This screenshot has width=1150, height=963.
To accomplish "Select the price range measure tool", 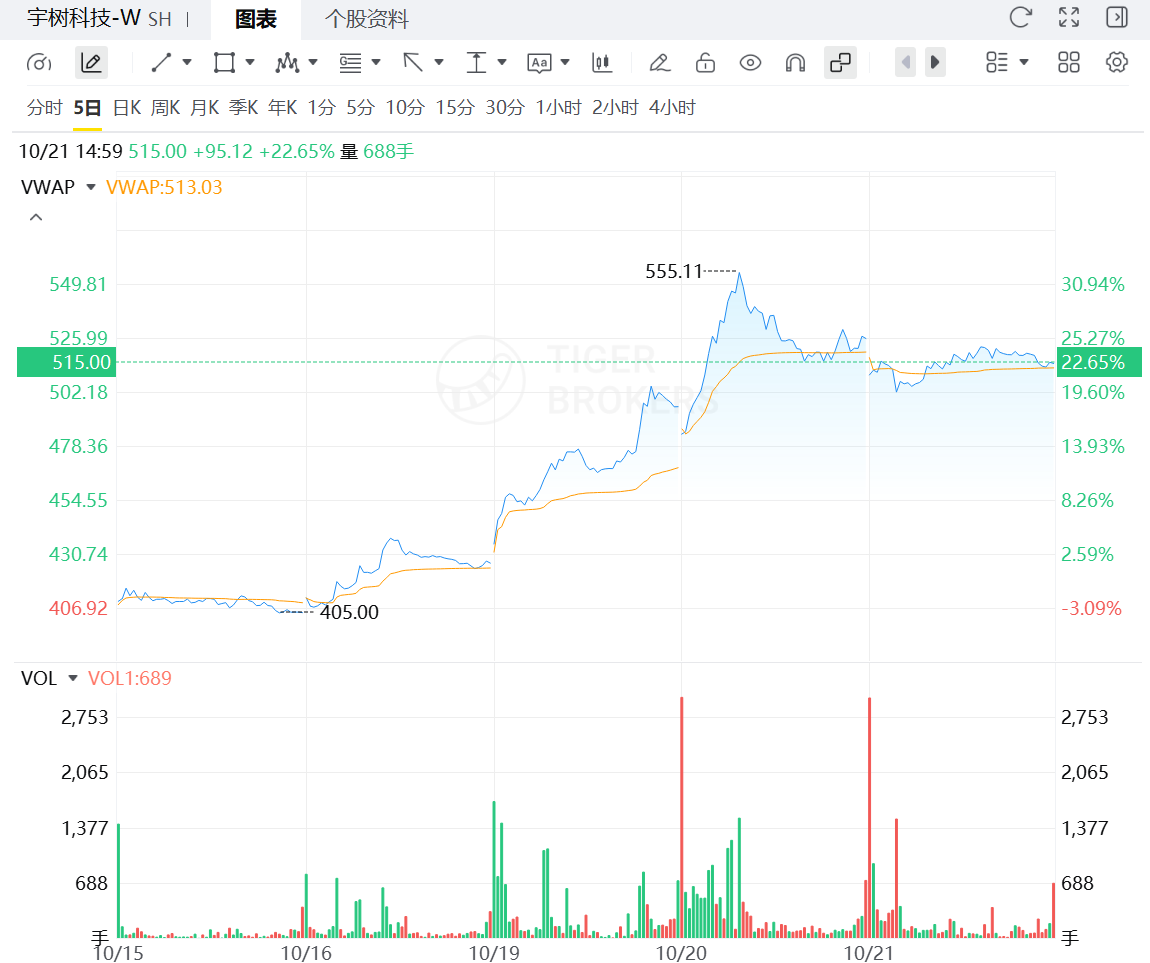I will [x=477, y=63].
